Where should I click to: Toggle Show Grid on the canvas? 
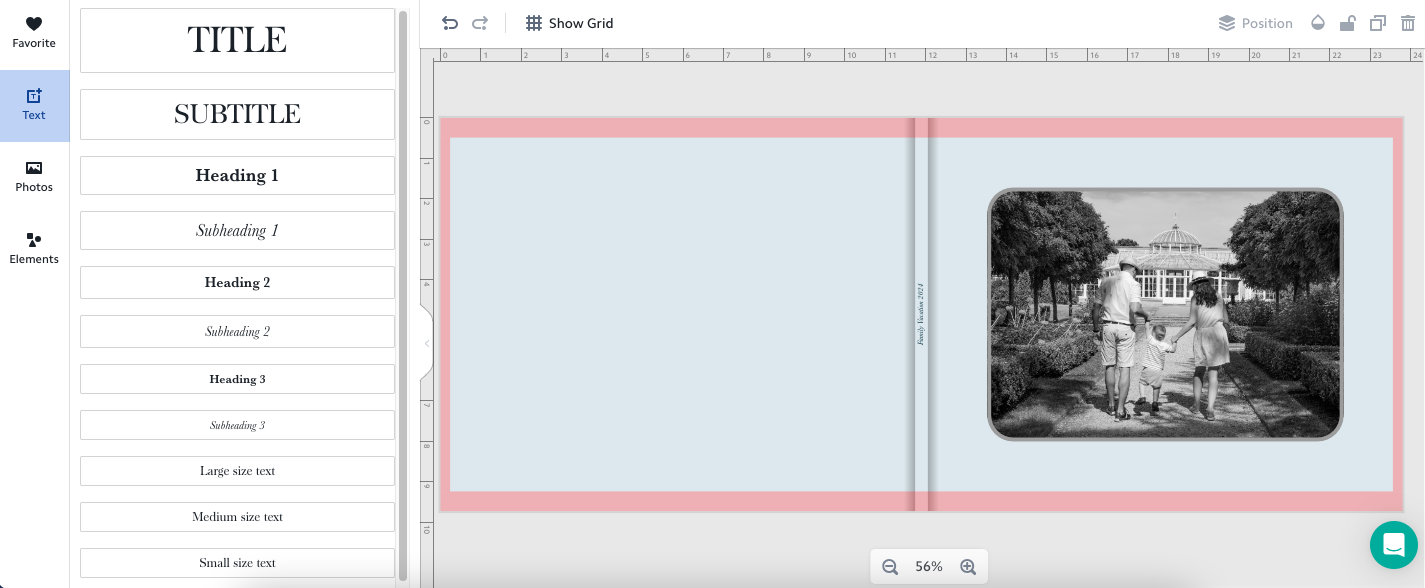click(x=570, y=23)
